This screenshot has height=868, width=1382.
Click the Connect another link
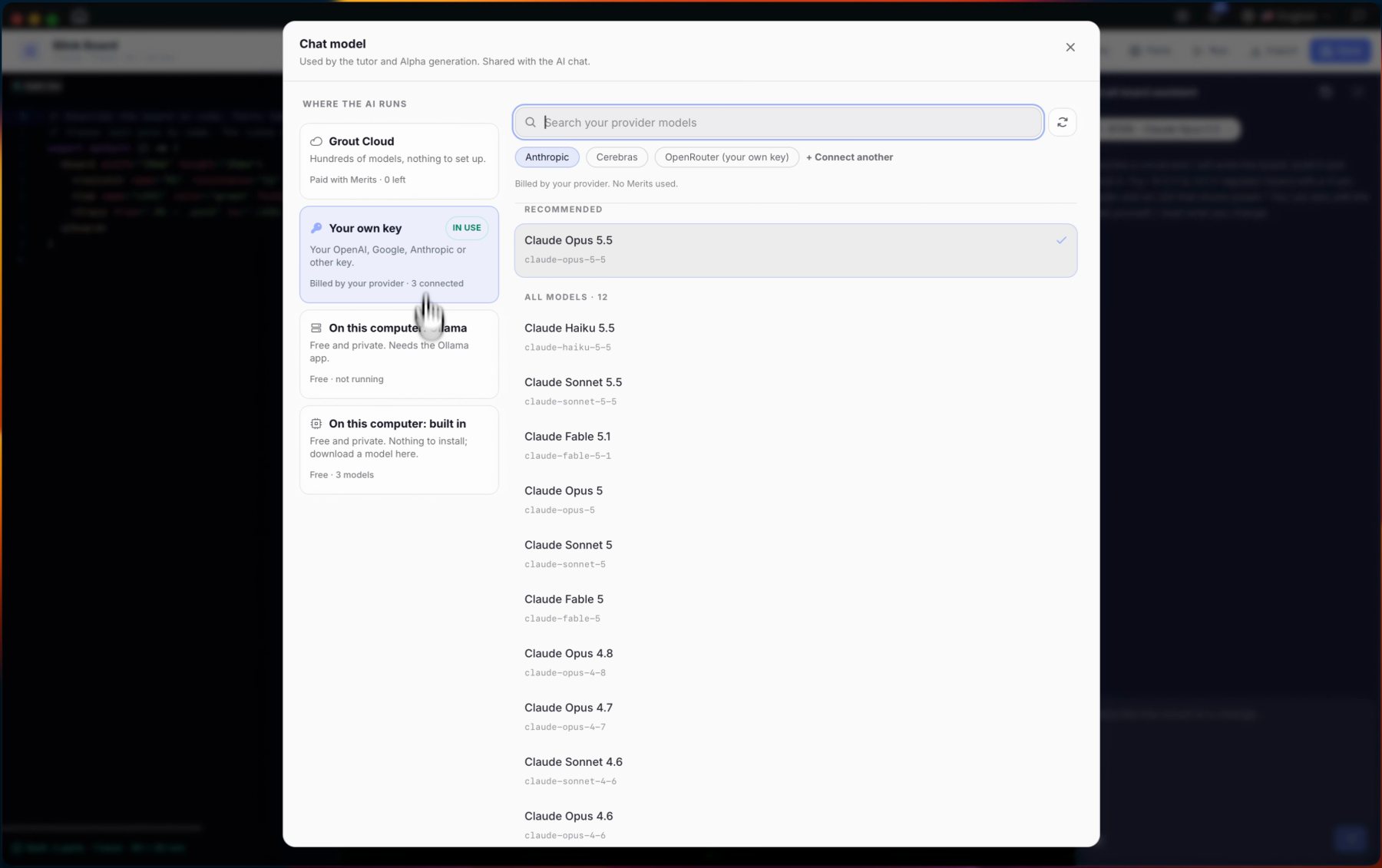coord(850,157)
